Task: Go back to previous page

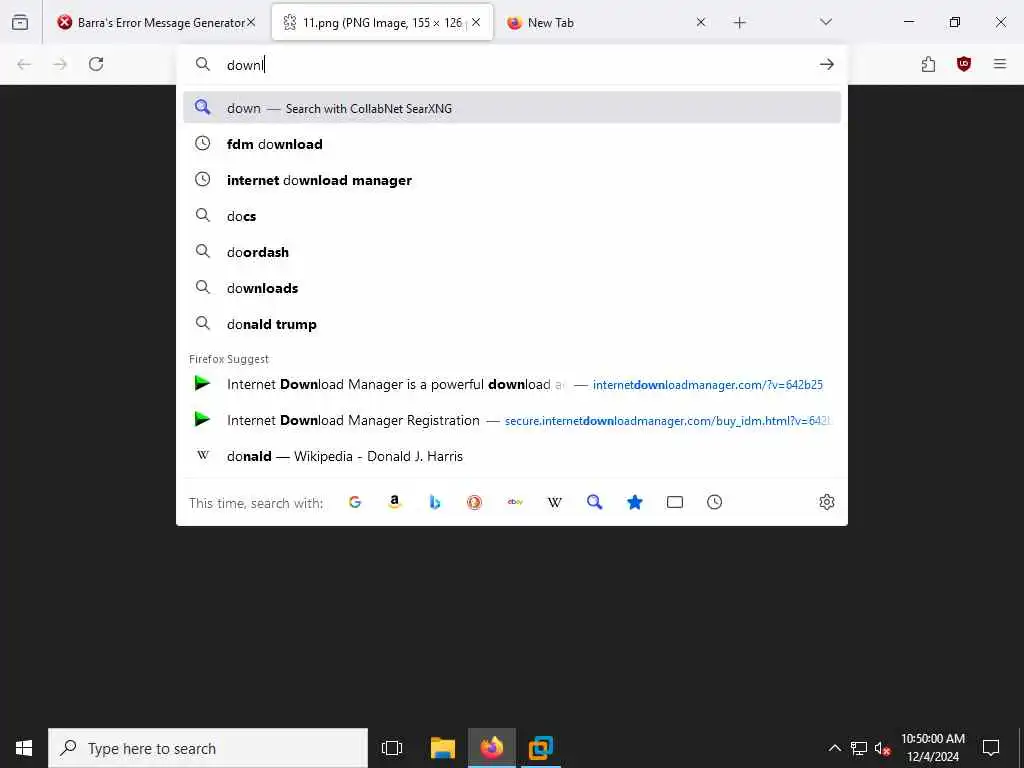Action: coord(24,64)
